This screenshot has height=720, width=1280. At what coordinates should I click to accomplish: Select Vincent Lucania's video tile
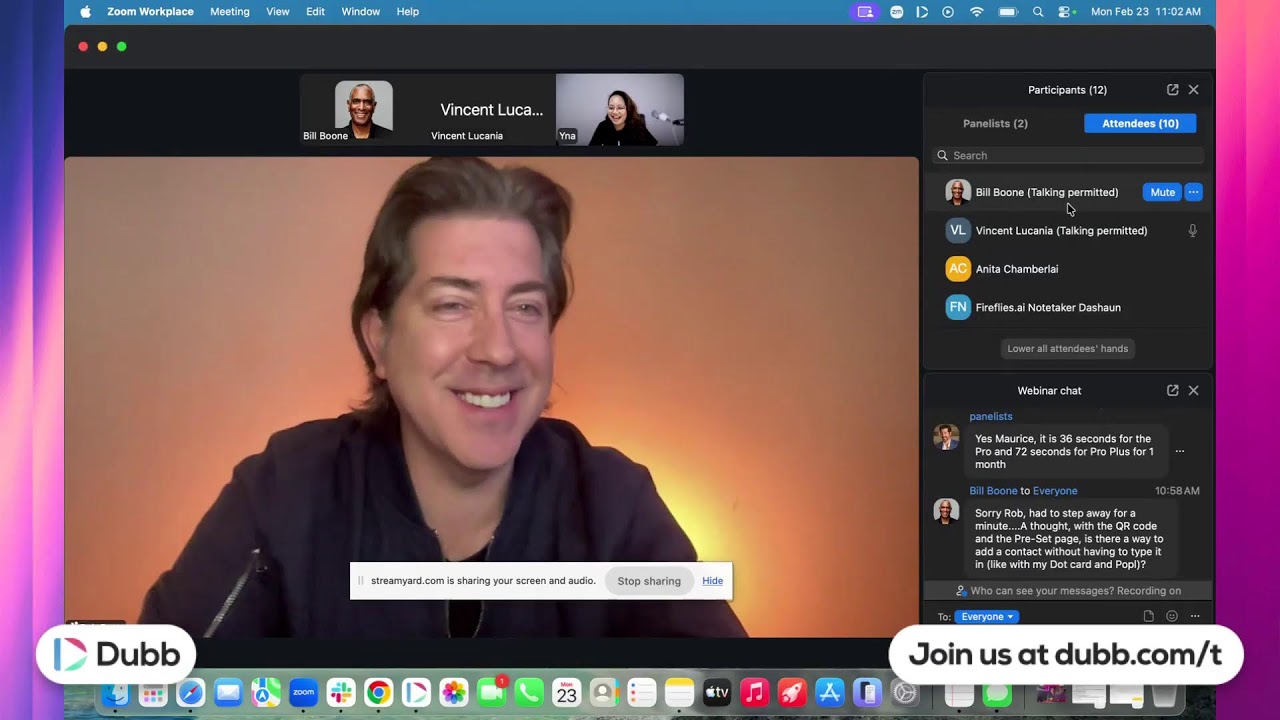[492, 110]
